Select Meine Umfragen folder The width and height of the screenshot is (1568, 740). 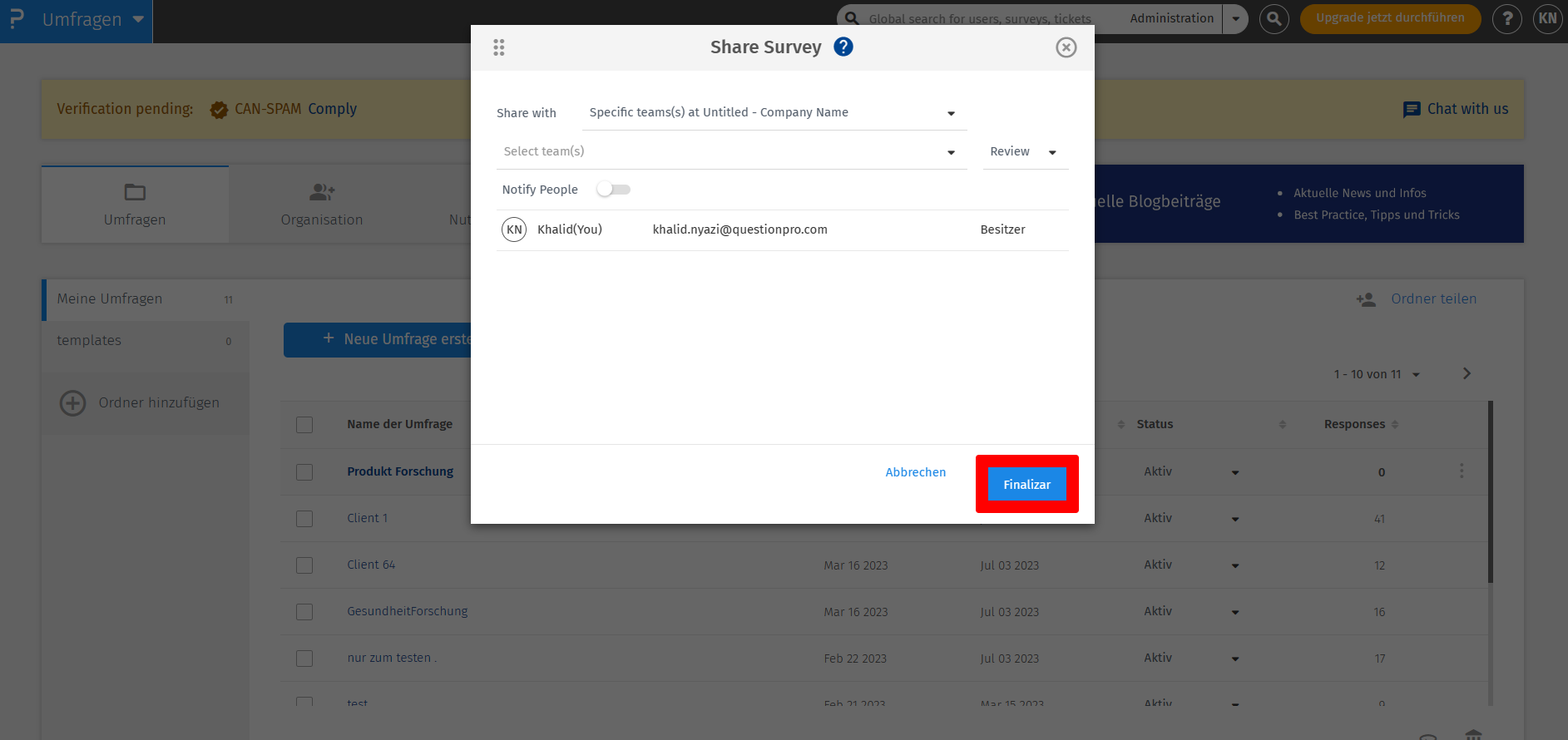(x=146, y=299)
